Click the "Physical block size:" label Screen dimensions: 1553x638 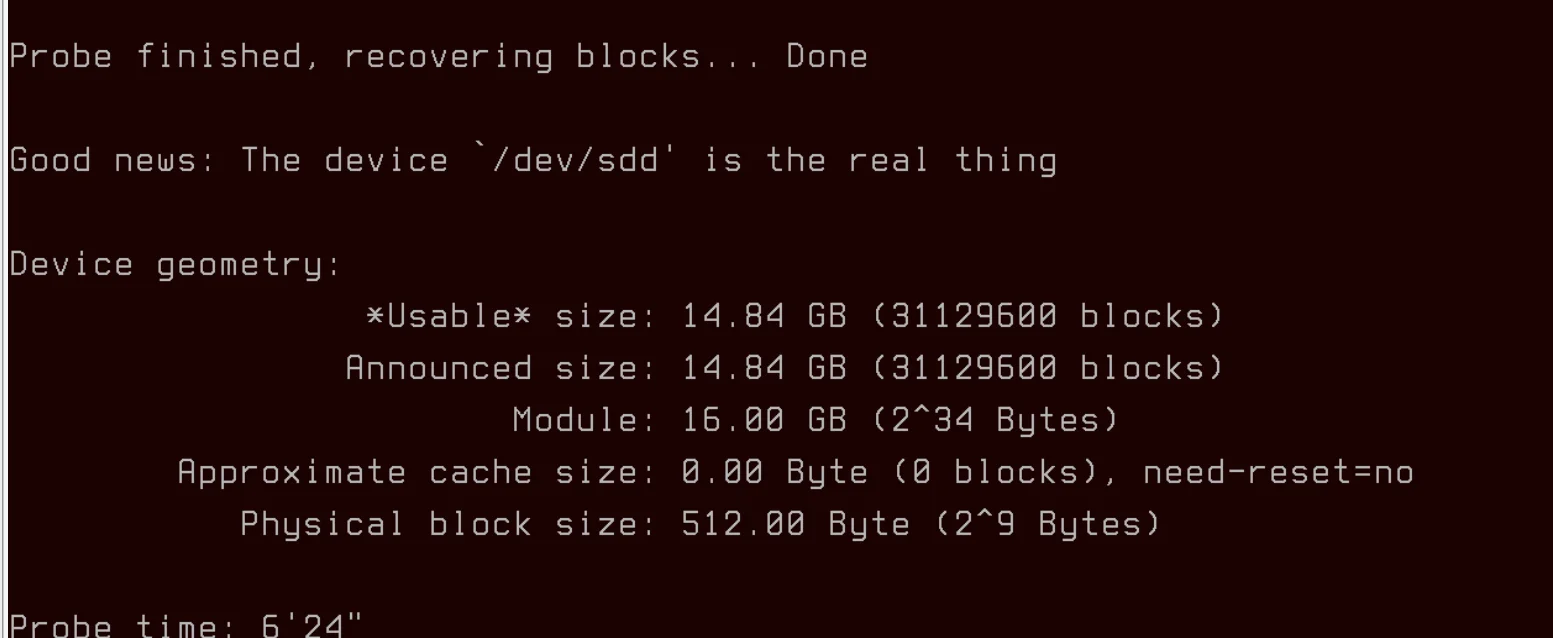(447, 525)
